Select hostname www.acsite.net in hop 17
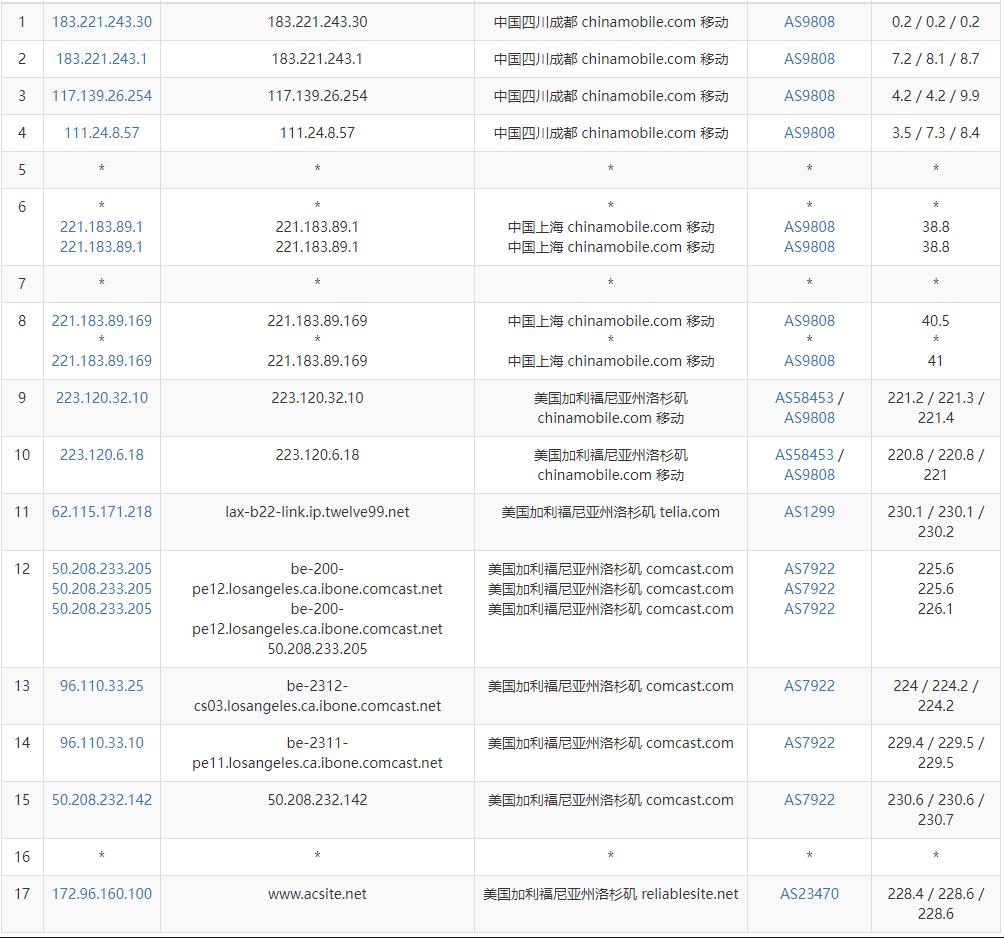 317,894
